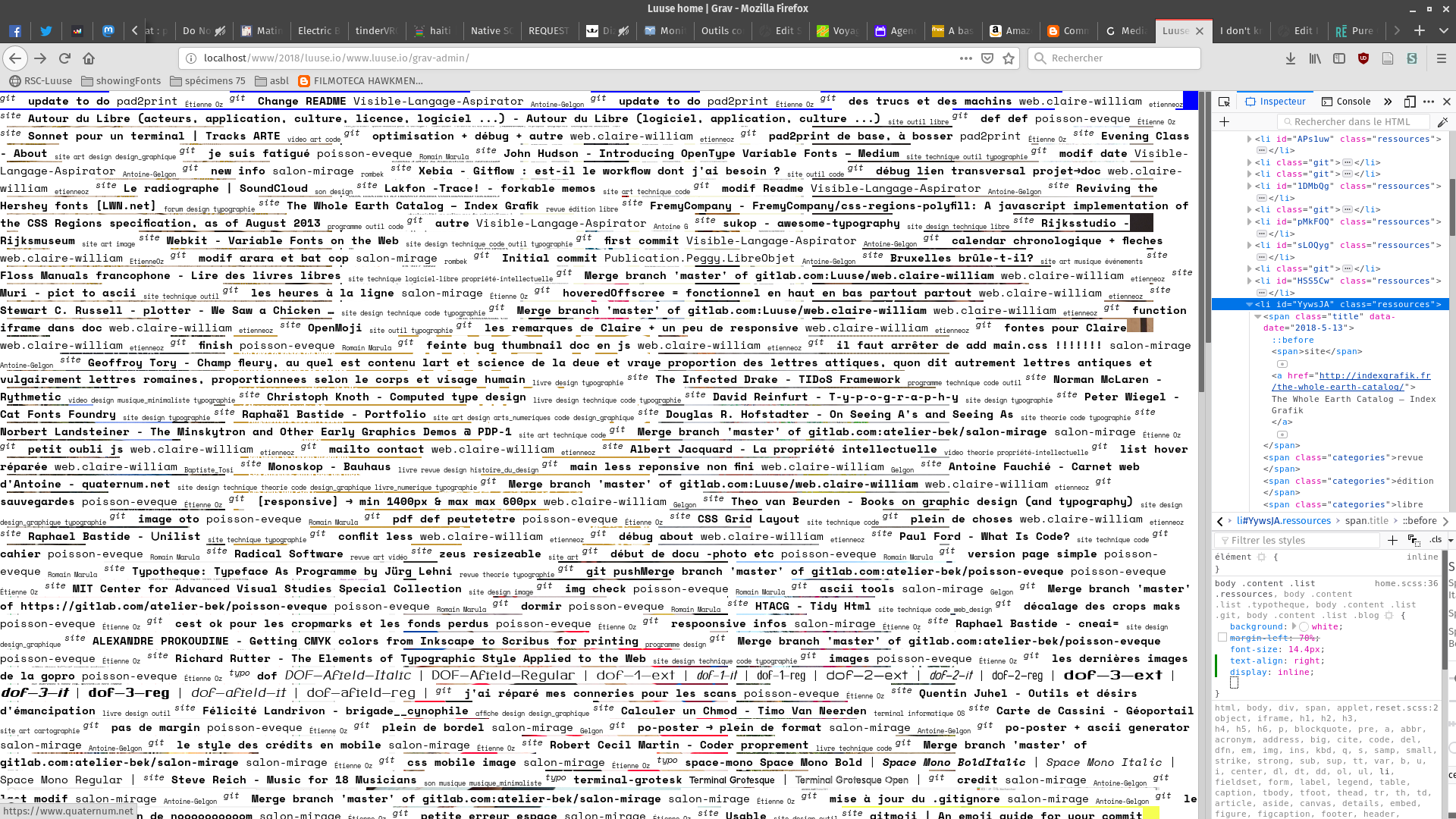Open Firefox downloads arrow icon
This screenshot has height=819, width=1456.
tap(1291, 58)
